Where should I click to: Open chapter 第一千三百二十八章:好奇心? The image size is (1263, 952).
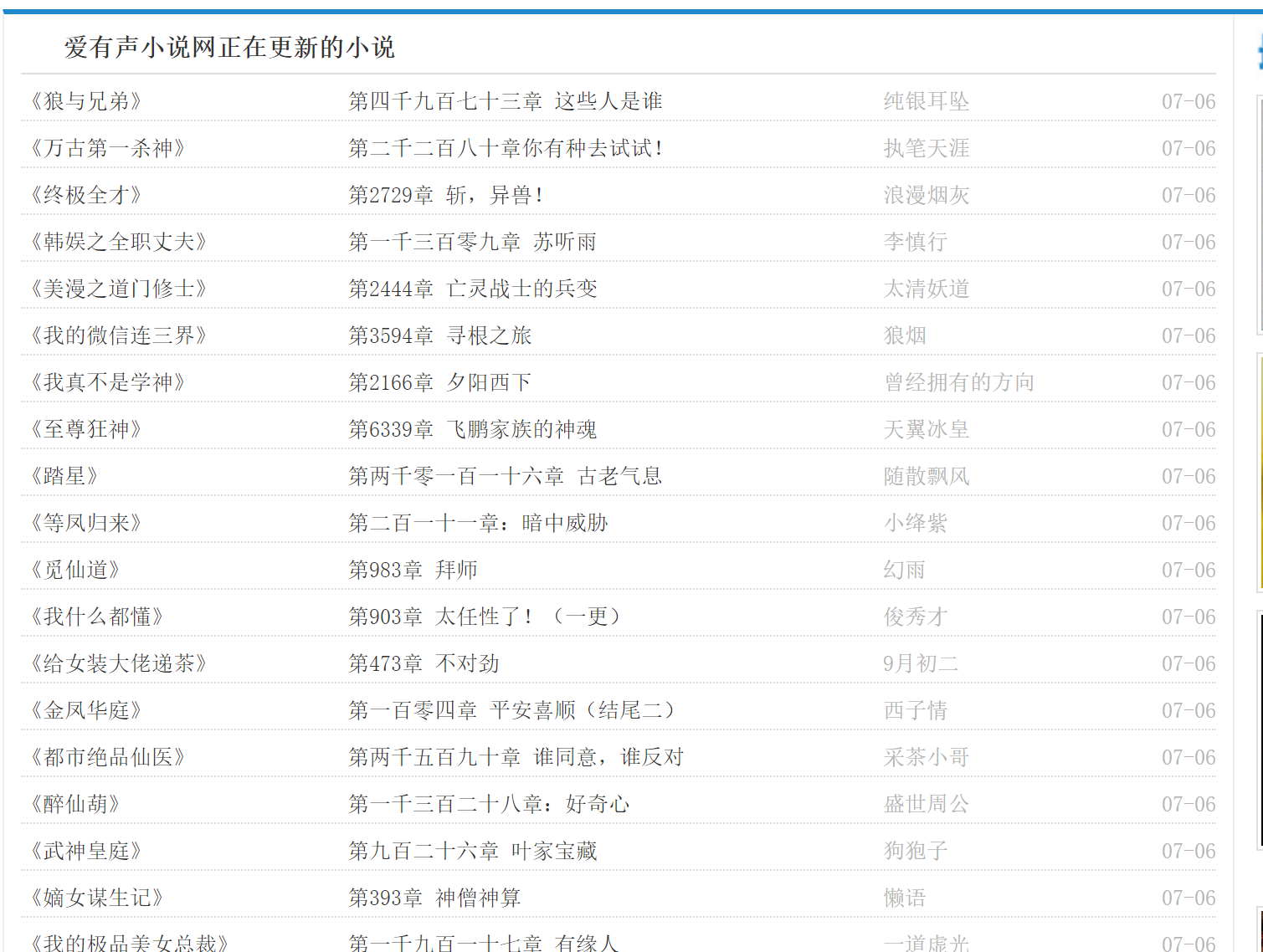point(489,804)
